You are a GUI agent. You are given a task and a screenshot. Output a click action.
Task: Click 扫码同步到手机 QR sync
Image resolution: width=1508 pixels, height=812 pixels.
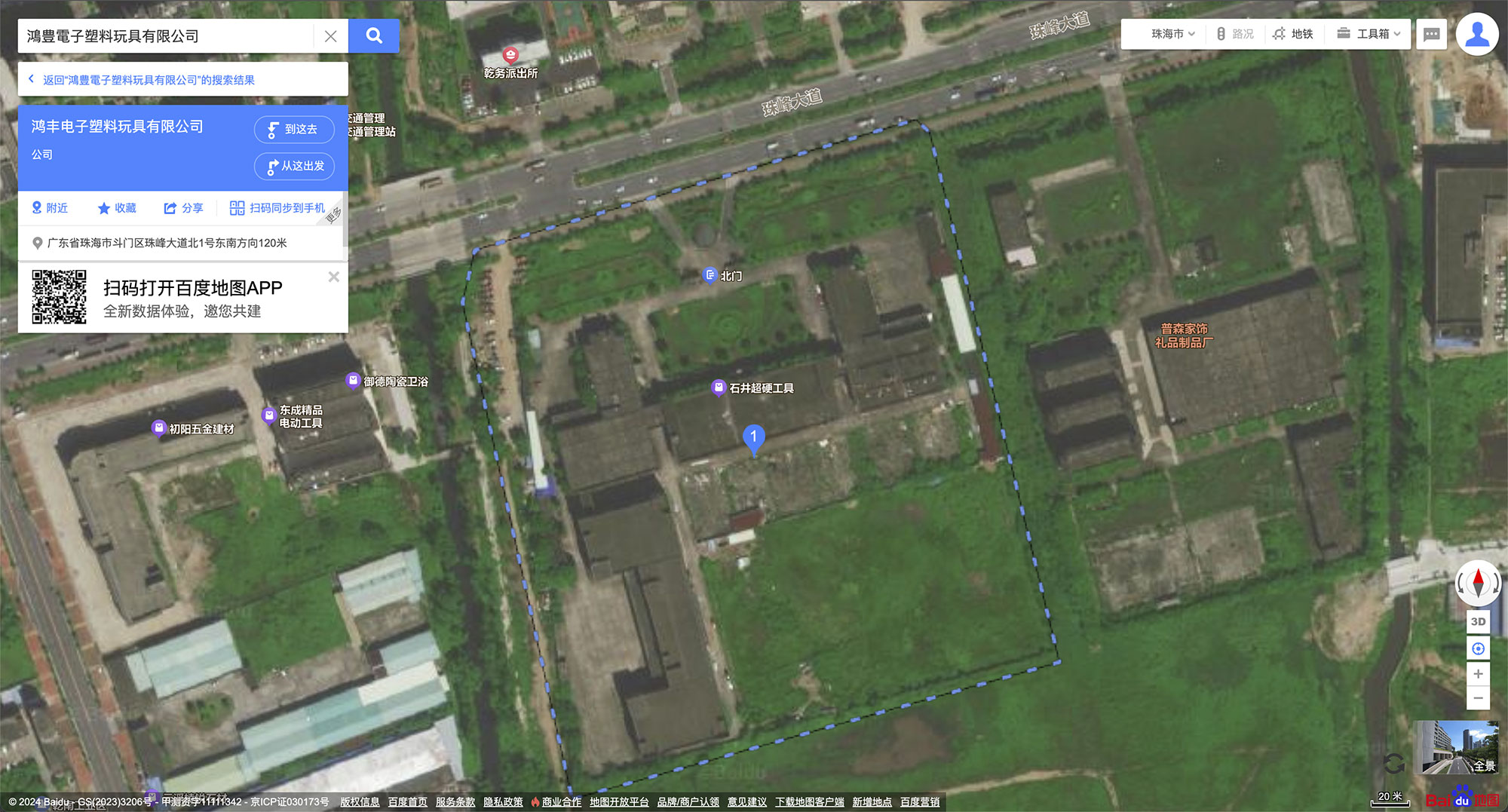click(277, 208)
